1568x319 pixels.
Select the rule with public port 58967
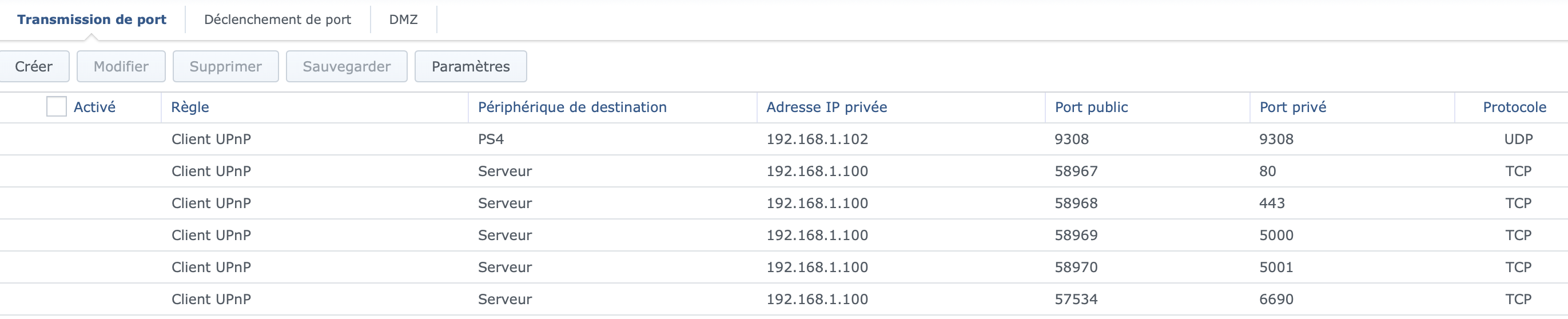[x=1076, y=171]
